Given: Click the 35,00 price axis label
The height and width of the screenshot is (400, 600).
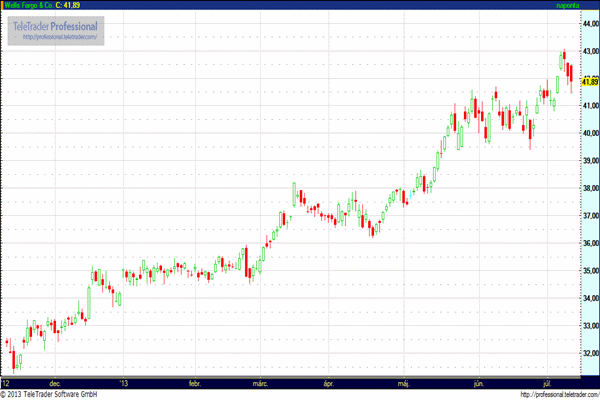Looking at the screenshot, I should [590, 271].
